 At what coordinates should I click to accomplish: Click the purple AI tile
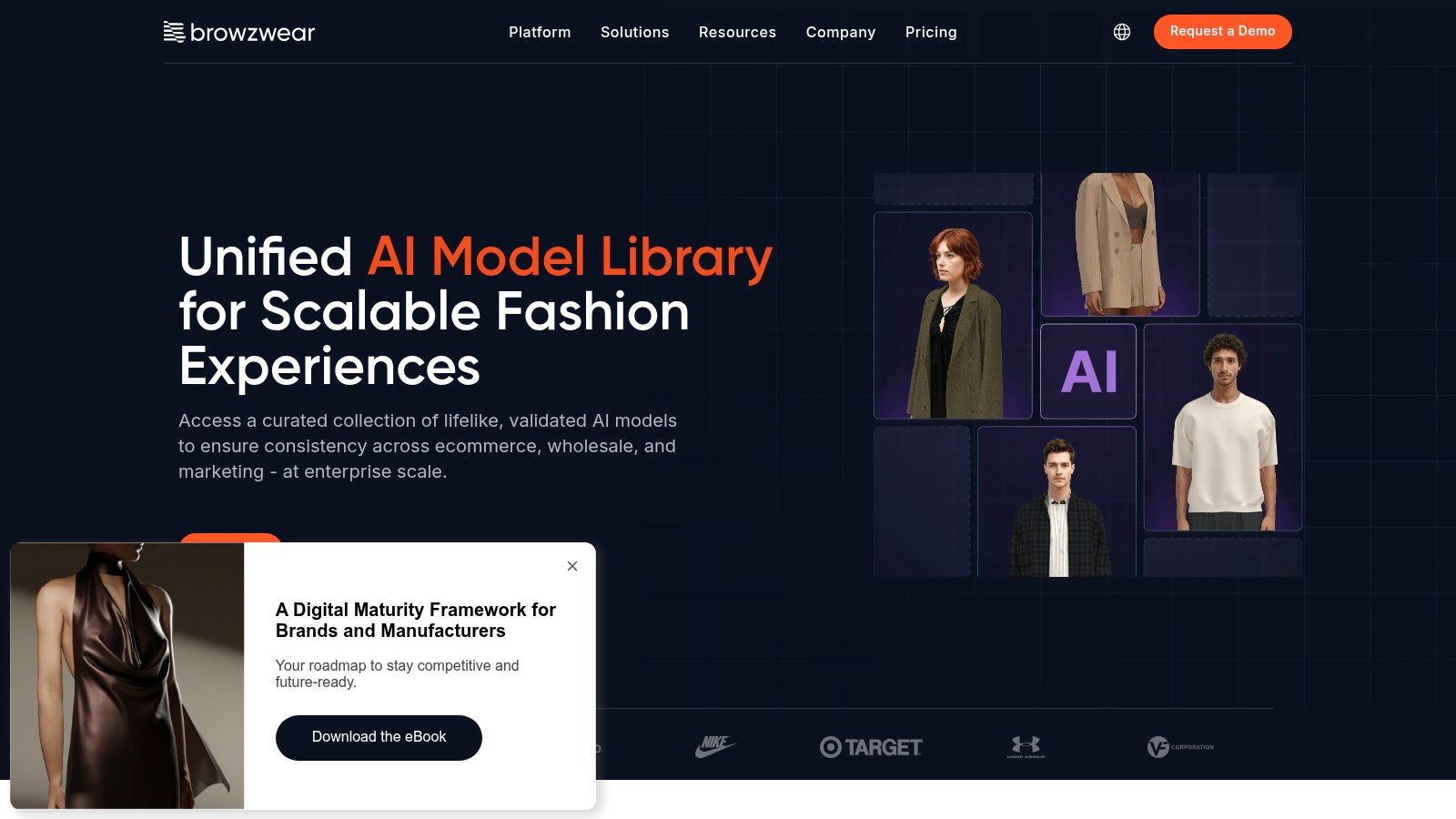[x=1088, y=371]
